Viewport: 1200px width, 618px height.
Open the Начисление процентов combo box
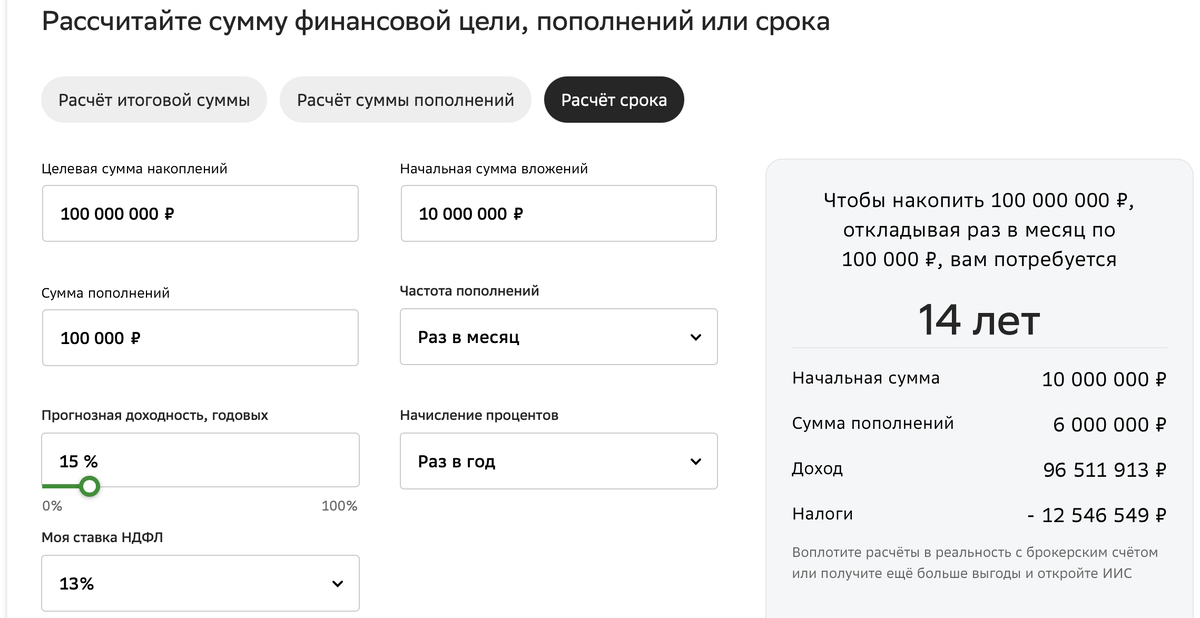(558, 461)
